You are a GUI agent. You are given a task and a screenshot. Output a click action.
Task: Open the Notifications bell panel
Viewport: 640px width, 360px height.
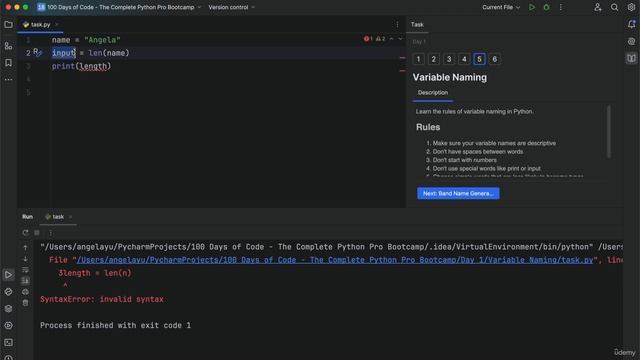[x=631, y=24]
